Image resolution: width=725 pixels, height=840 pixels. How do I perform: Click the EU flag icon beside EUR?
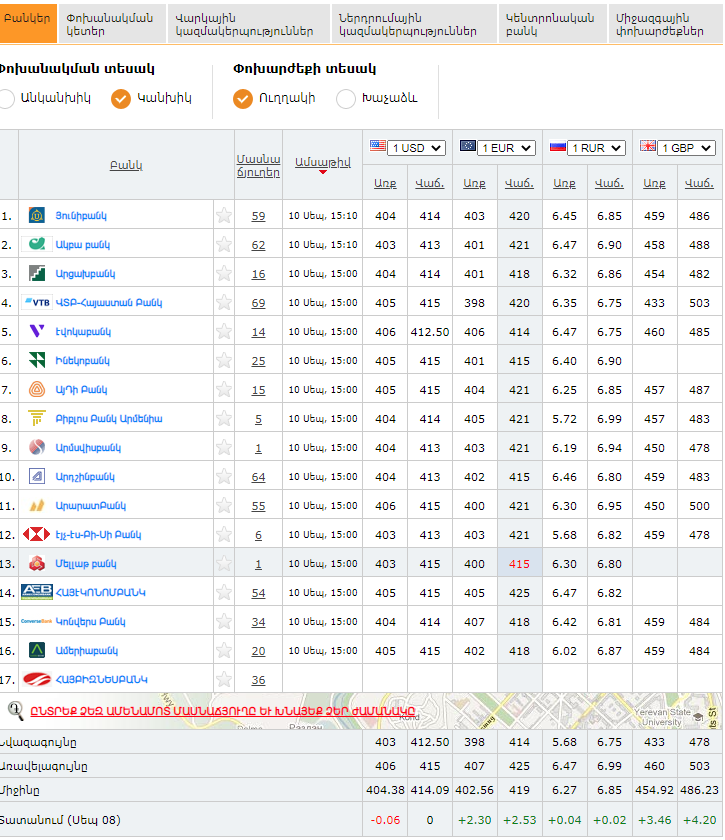click(468, 146)
